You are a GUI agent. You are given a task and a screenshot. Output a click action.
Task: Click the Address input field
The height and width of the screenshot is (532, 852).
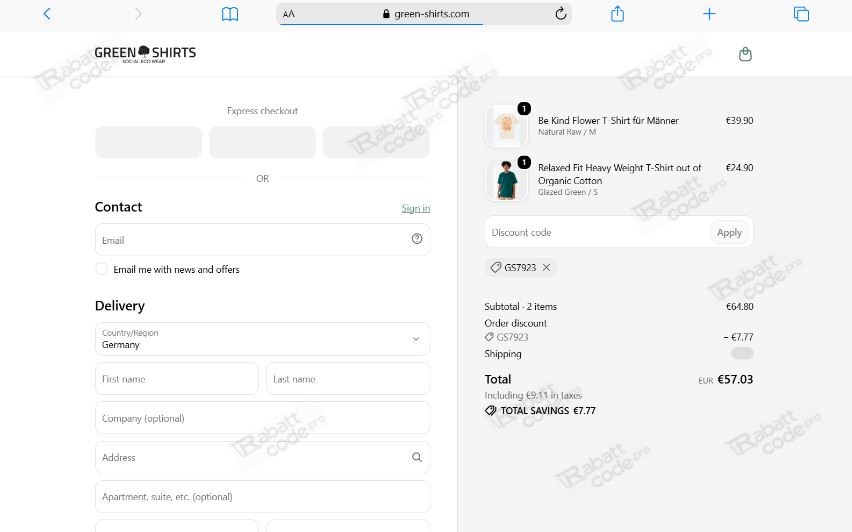pyautogui.click(x=262, y=457)
